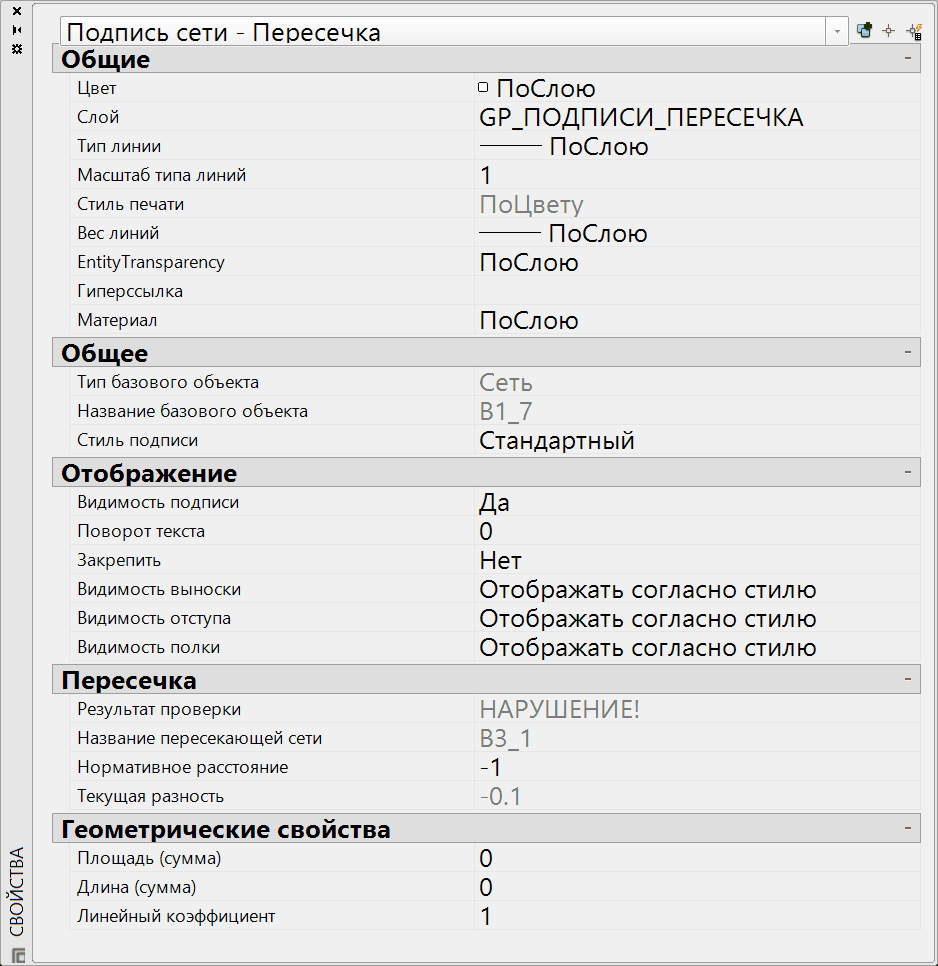Toggle PICKADD value via the blue squares icon
Screen dimensions: 938x966
(x=862, y=31)
